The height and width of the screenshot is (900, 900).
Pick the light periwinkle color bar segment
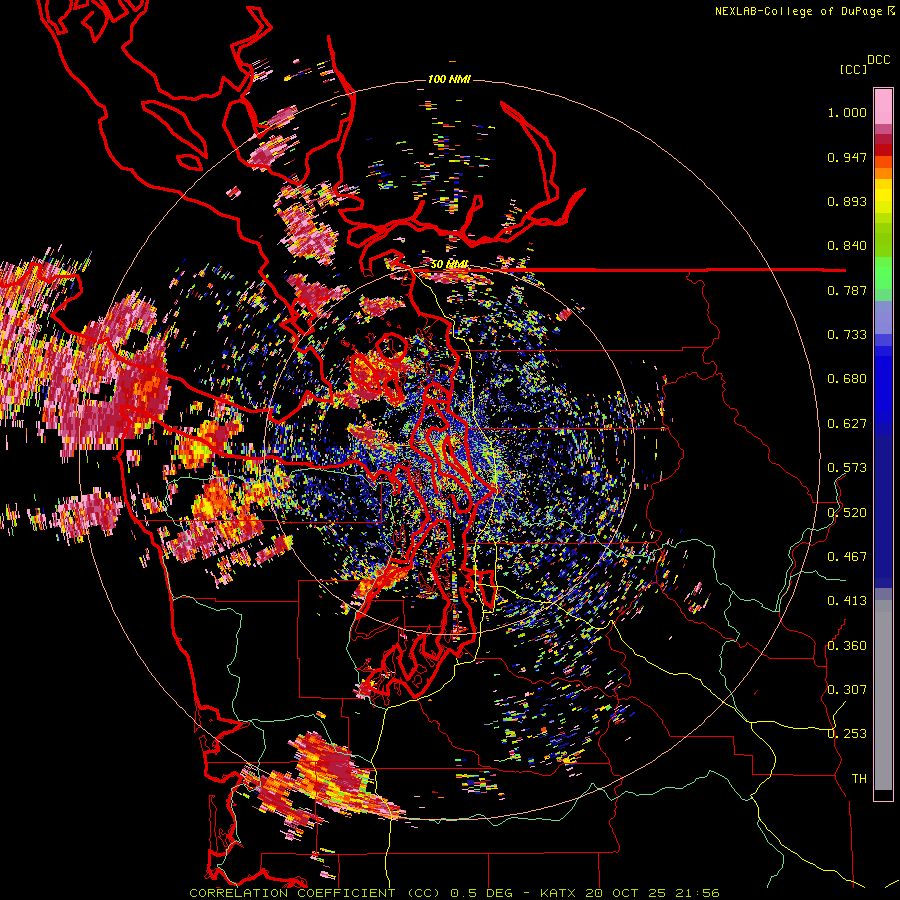tap(883, 317)
